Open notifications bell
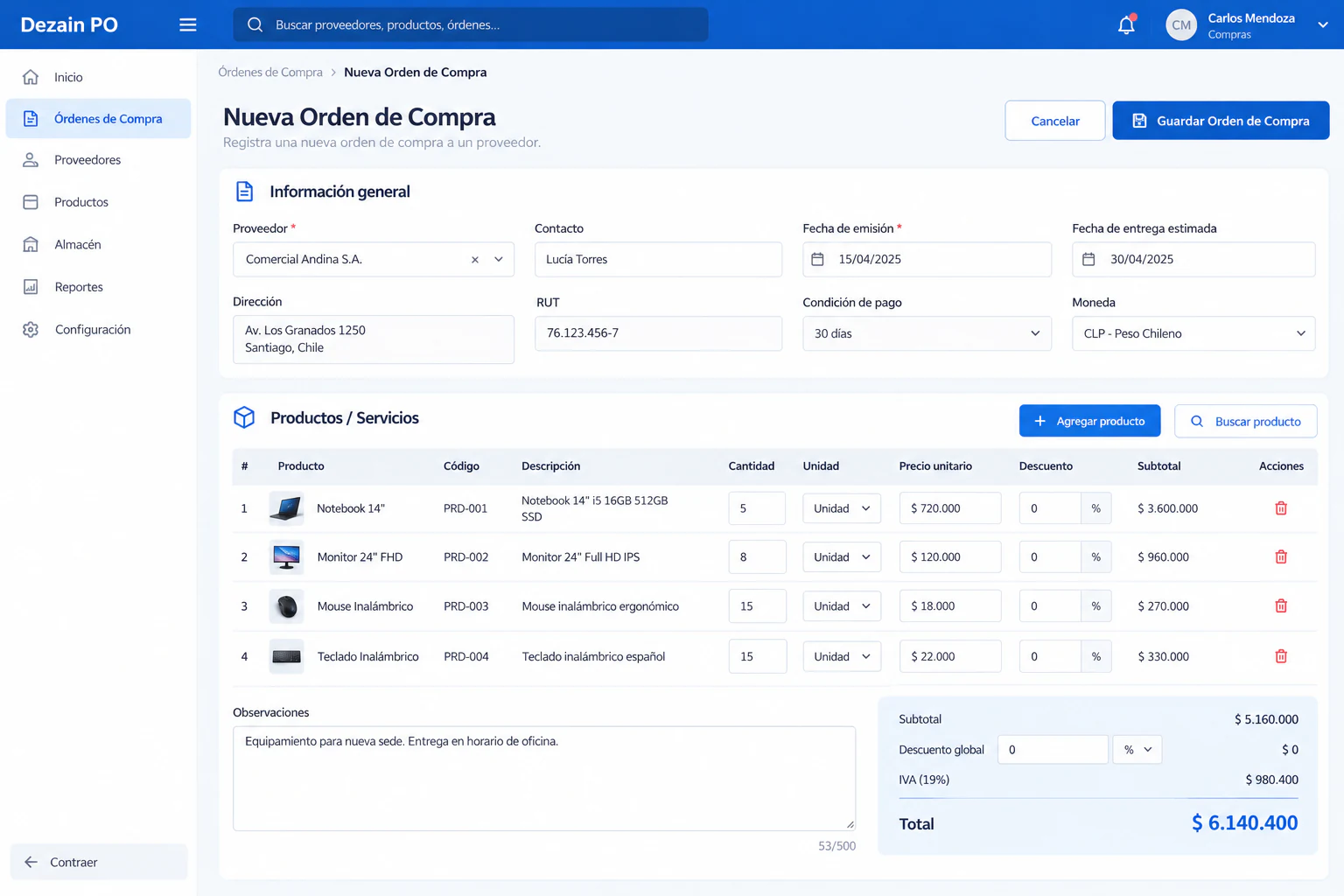Screen dimensions: 1344x896 click(1126, 24)
